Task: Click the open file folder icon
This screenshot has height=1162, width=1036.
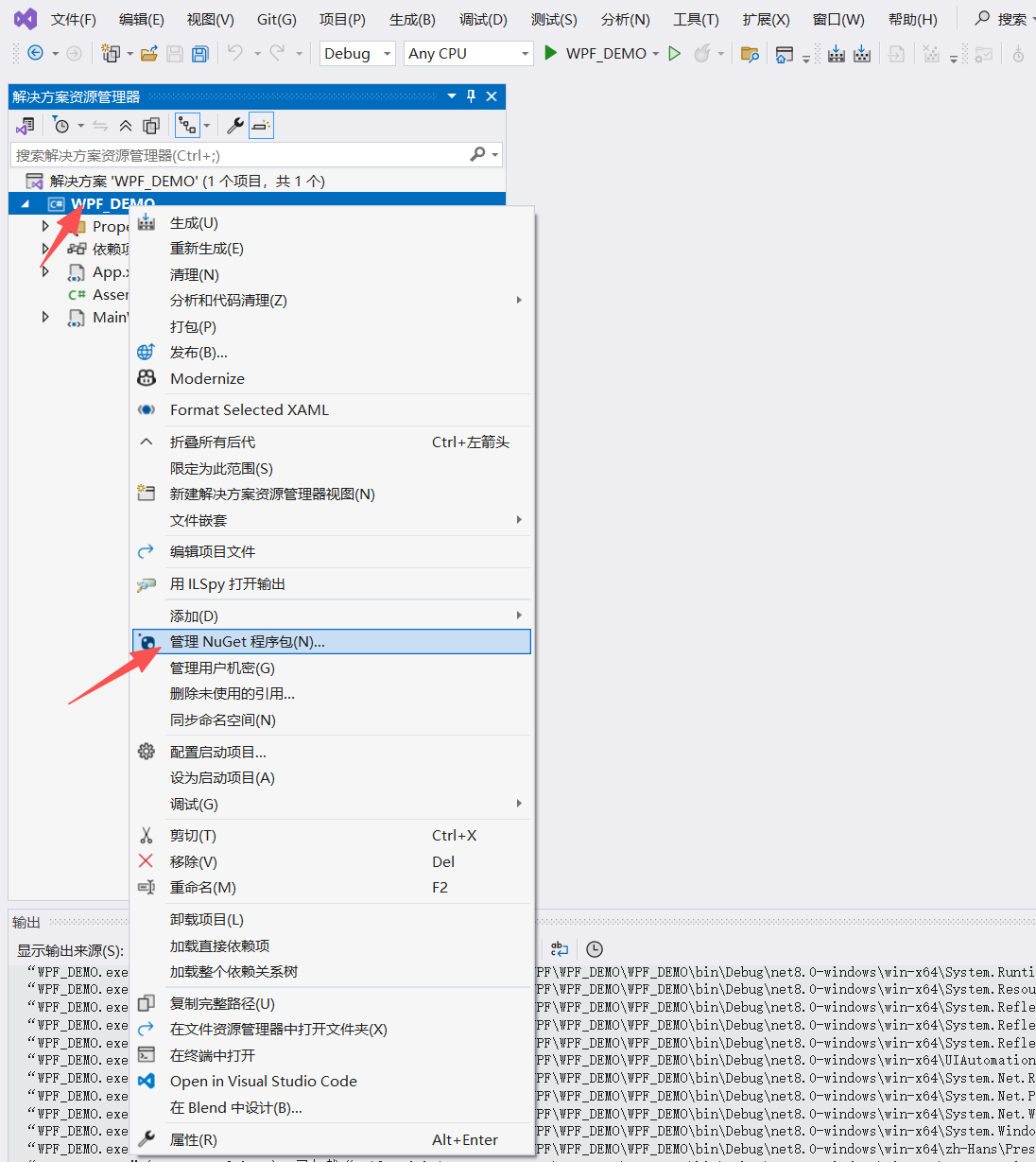Action: click(148, 54)
